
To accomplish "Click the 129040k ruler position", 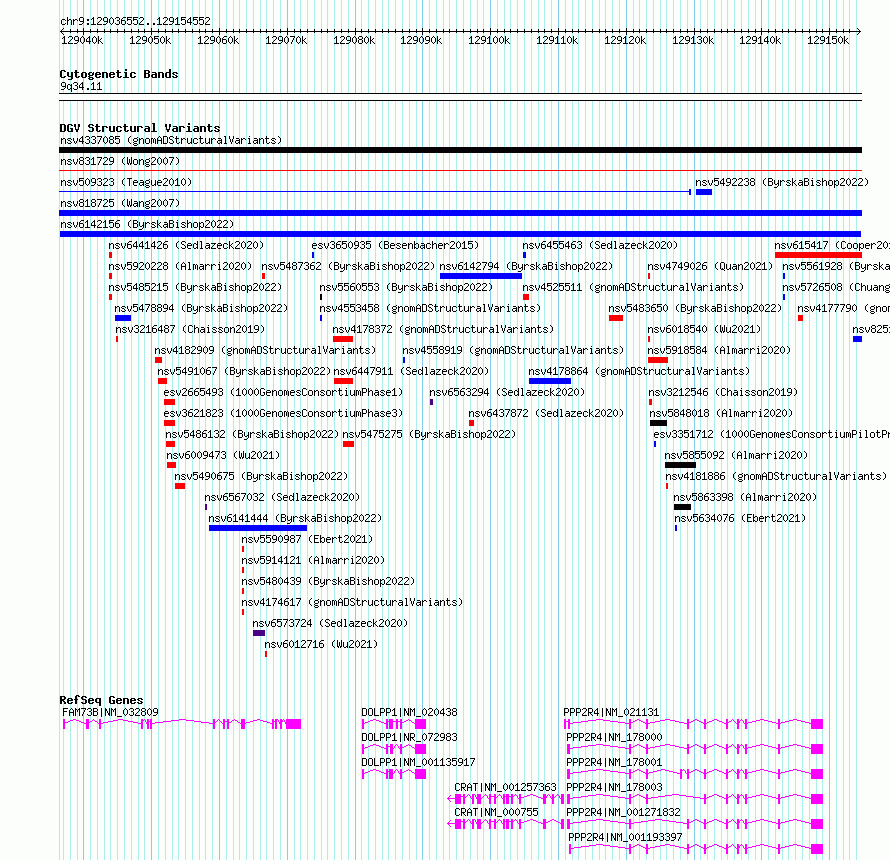I will [82, 40].
